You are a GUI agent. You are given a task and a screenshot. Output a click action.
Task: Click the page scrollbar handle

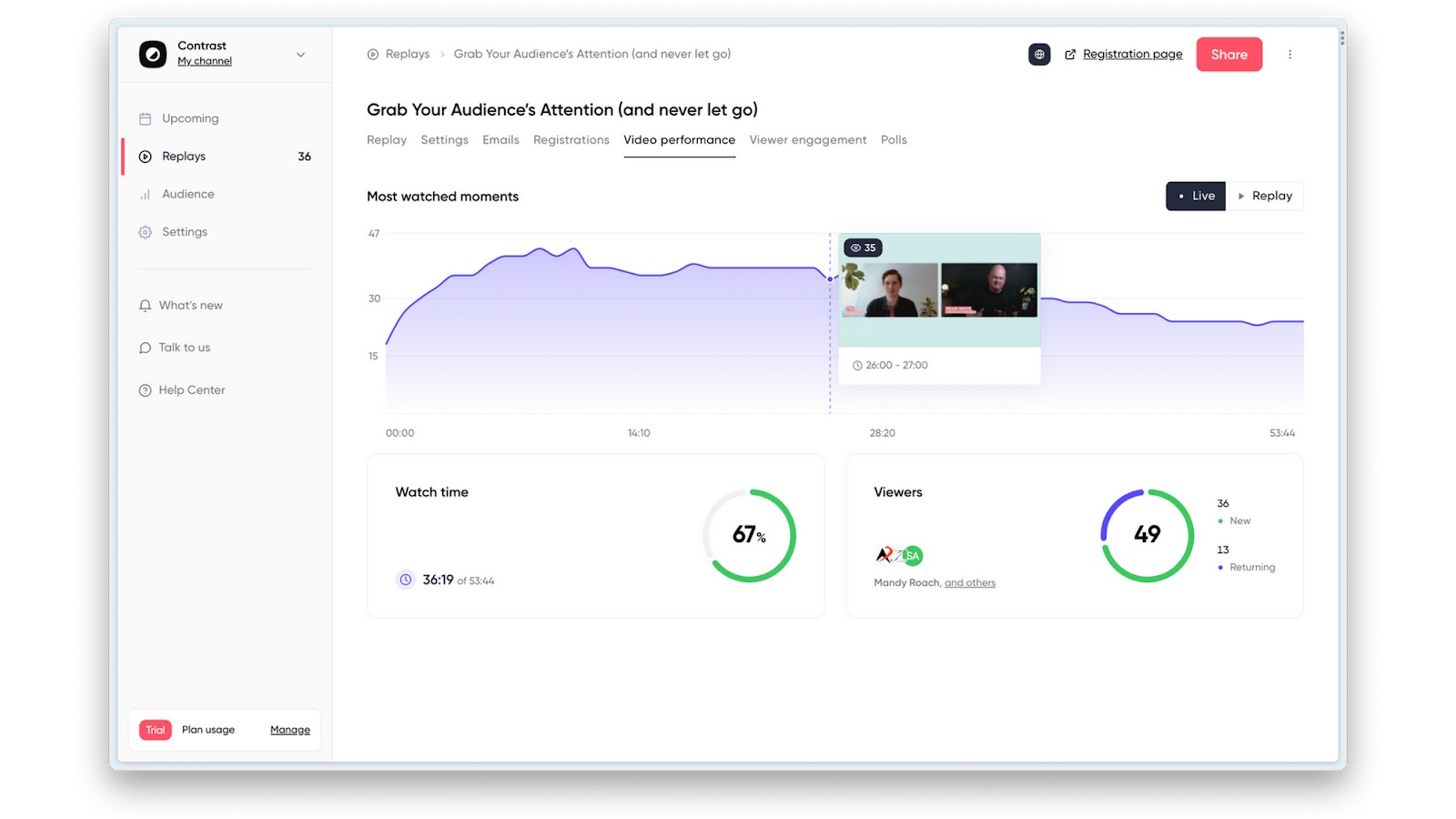(x=1342, y=38)
